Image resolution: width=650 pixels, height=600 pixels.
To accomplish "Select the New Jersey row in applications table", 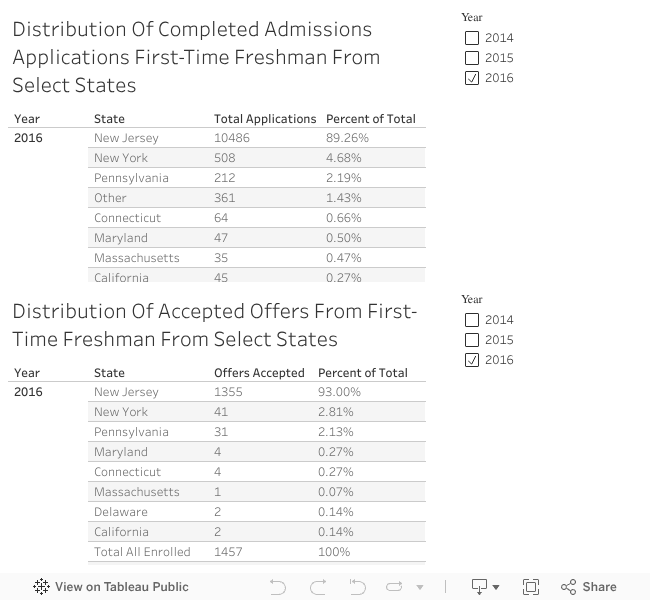I will pos(126,138).
